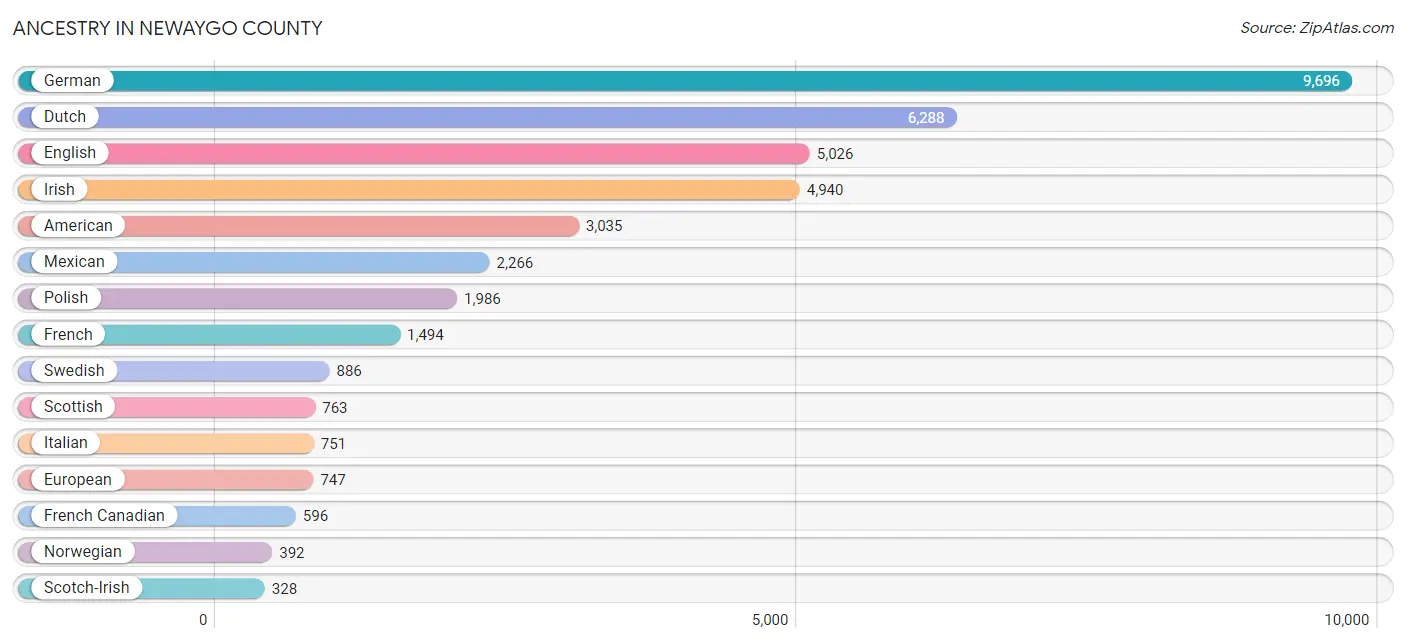Click the blue-purple Dutch bar
Viewport: 1406px width, 644px height.
tap(487, 117)
